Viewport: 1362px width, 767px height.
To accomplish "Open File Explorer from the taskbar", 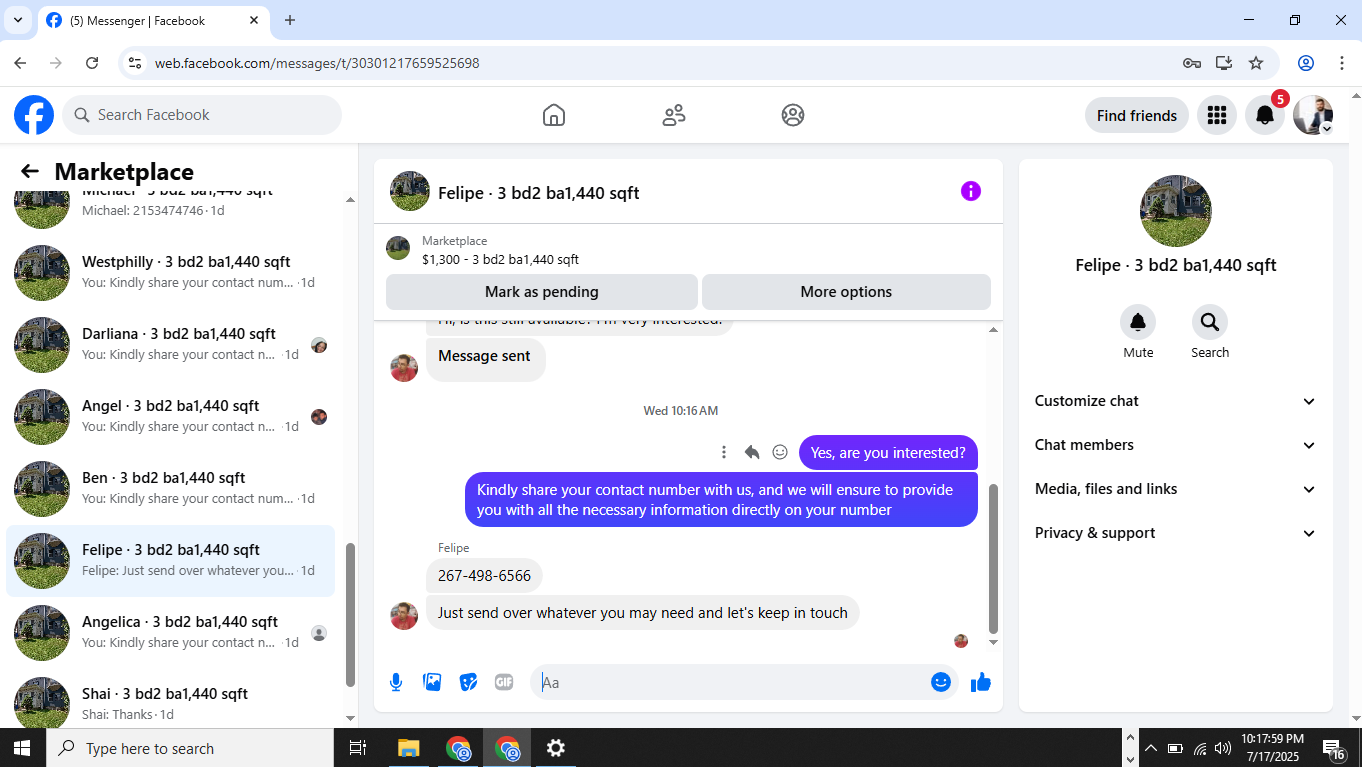I will coord(408,748).
